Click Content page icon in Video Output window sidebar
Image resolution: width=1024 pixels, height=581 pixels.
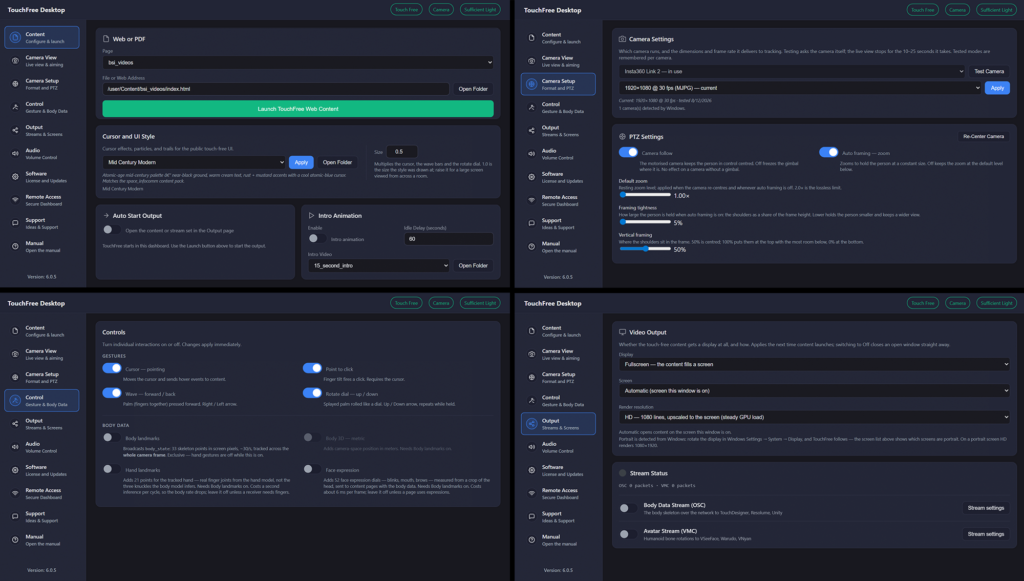click(x=532, y=331)
